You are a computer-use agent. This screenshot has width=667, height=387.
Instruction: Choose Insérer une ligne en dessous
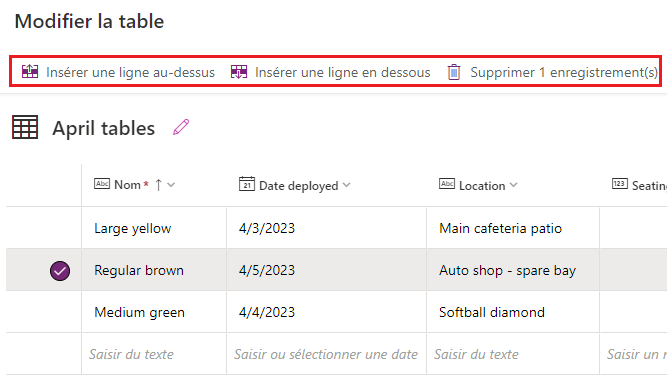331,72
